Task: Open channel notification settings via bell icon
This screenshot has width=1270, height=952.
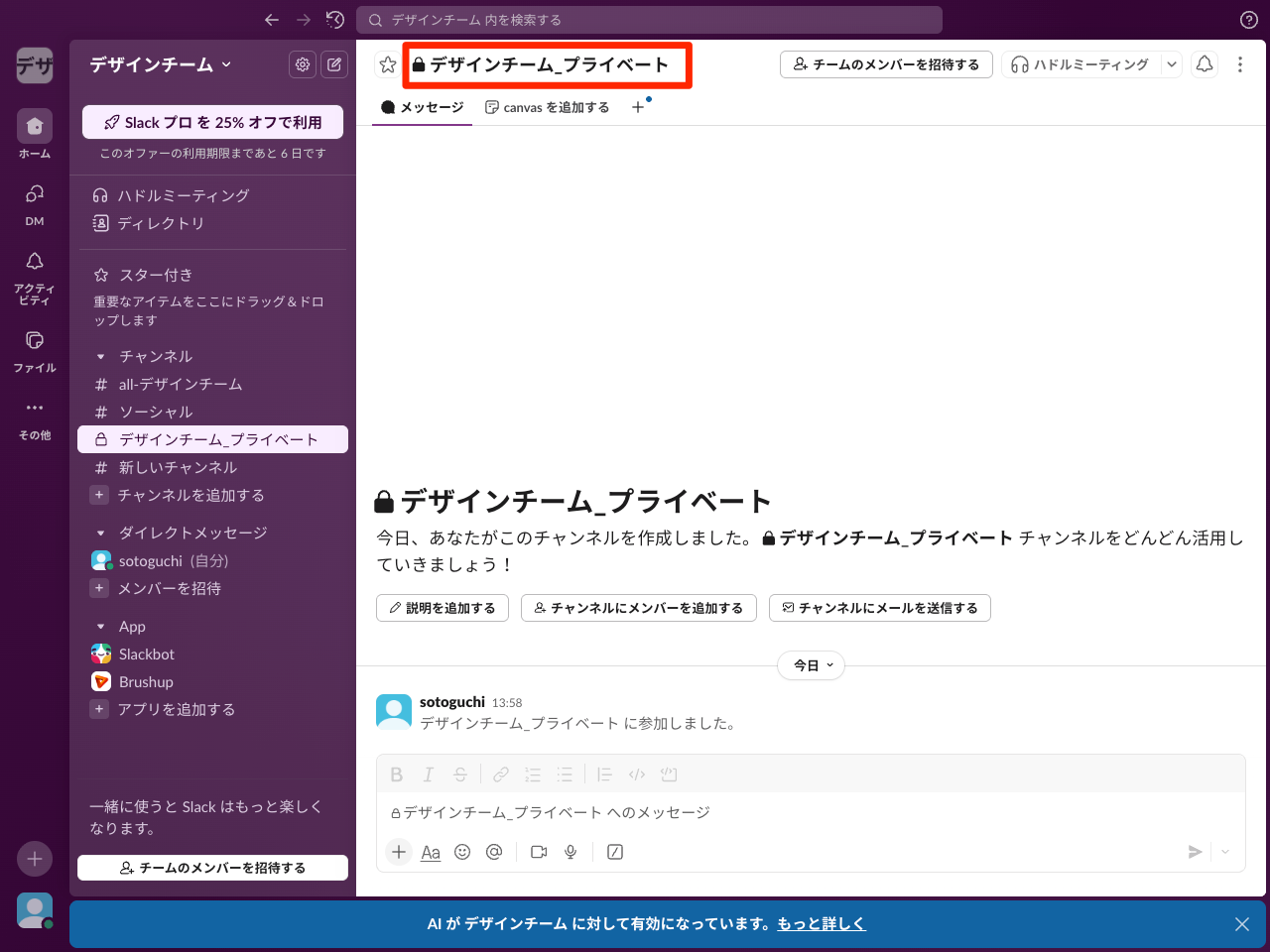Action: coord(1205,63)
